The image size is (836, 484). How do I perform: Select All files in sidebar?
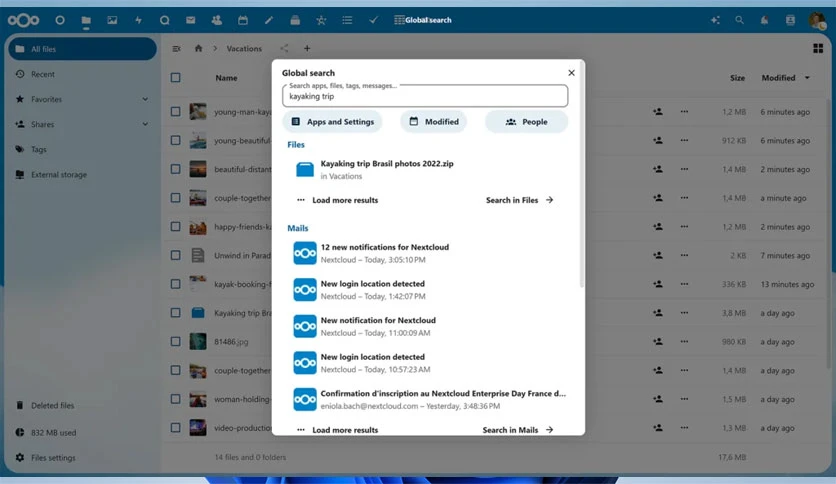tap(82, 49)
